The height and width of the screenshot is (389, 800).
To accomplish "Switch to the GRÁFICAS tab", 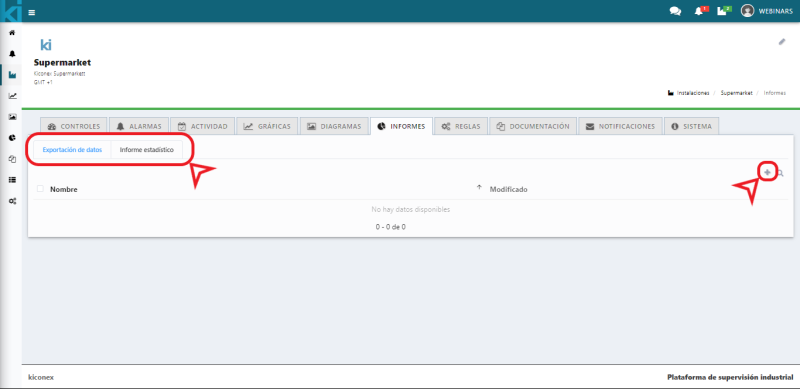I will tap(267, 126).
